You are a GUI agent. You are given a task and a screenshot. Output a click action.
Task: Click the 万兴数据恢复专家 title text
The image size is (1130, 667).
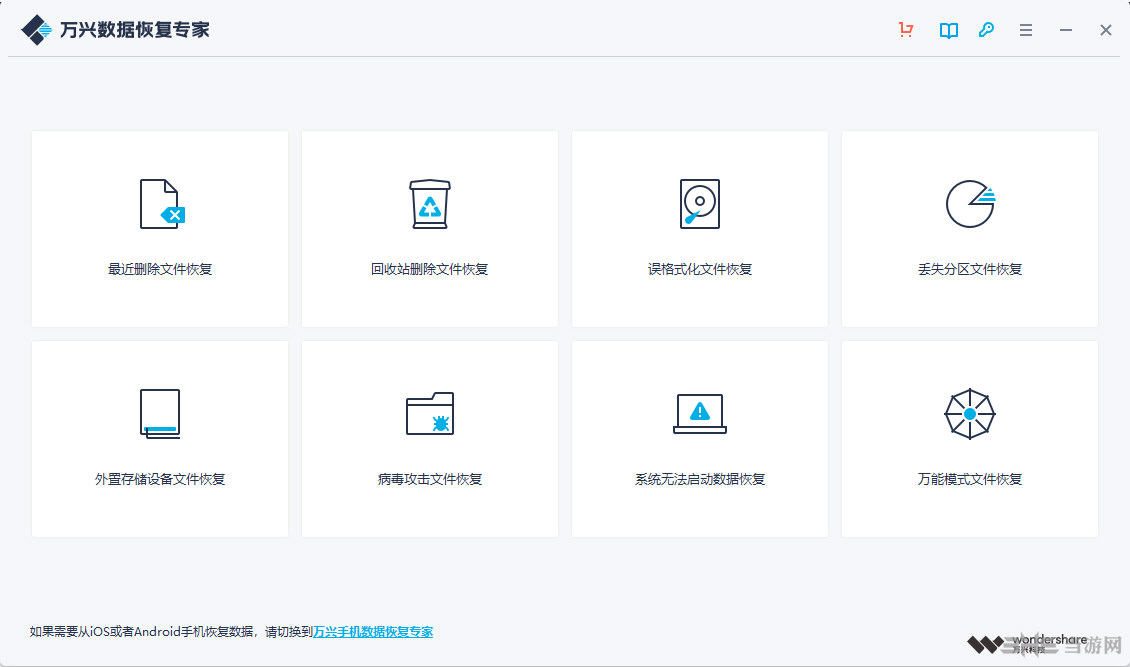tap(135, 30)
